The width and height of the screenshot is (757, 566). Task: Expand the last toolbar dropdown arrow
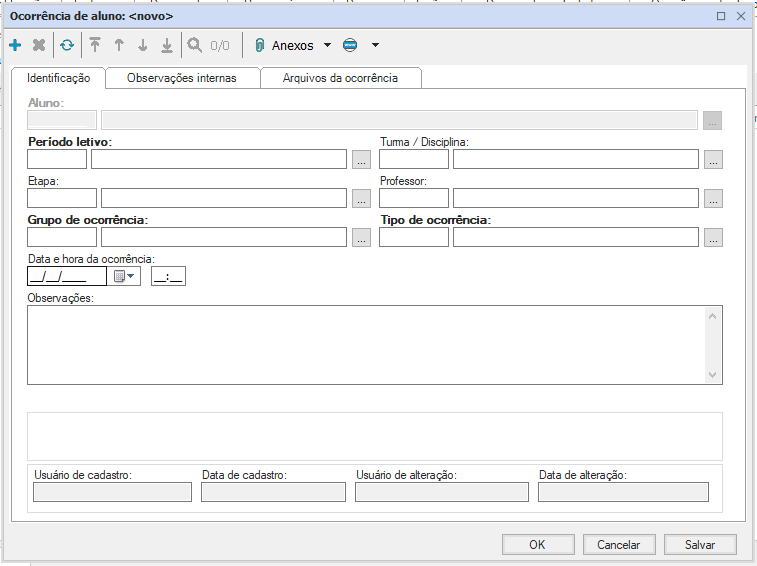pos(375,45)
